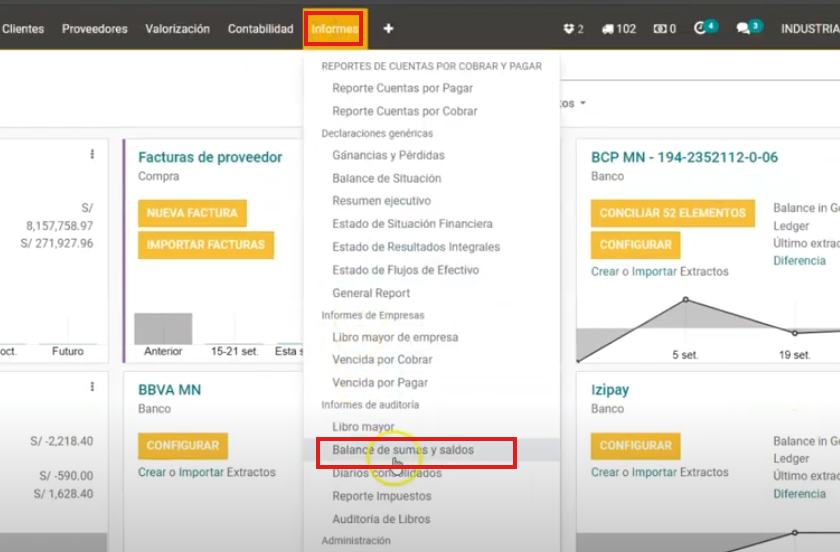Click the boxes icon showing count 2
The height and width of the screenshot is (552, 840).
pos(573,29)
